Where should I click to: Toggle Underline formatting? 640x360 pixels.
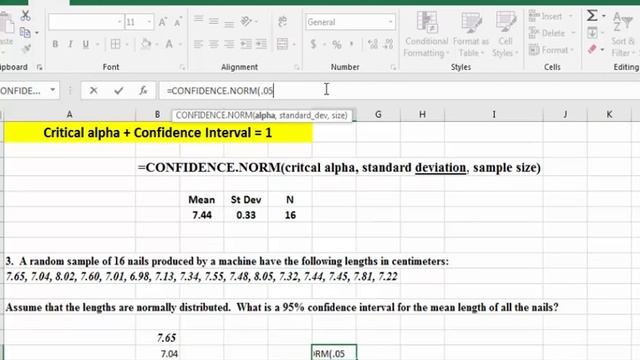click(85, 44)
